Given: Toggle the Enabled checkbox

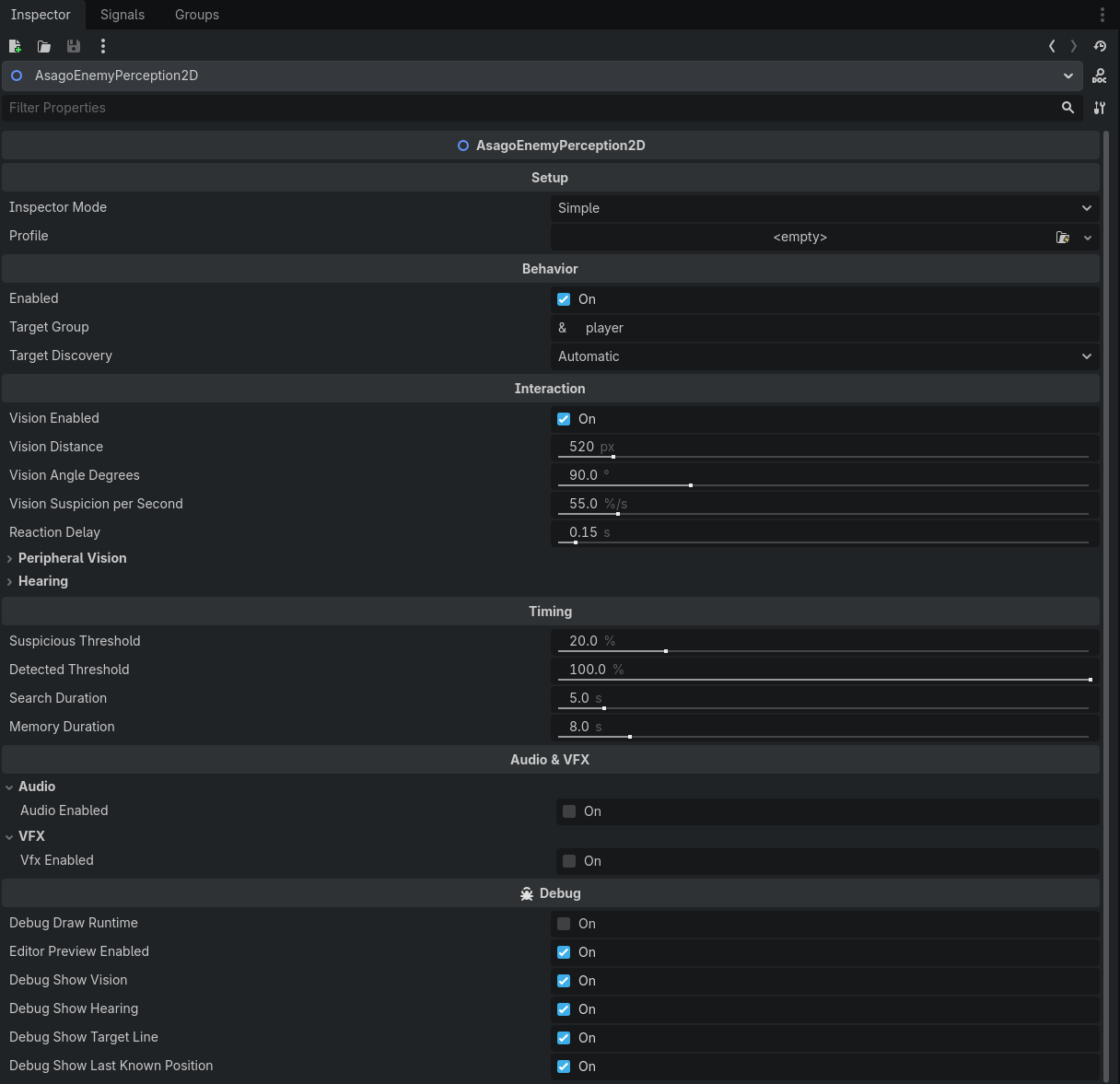Looking at the screenshot, I should tap(564, 299).
